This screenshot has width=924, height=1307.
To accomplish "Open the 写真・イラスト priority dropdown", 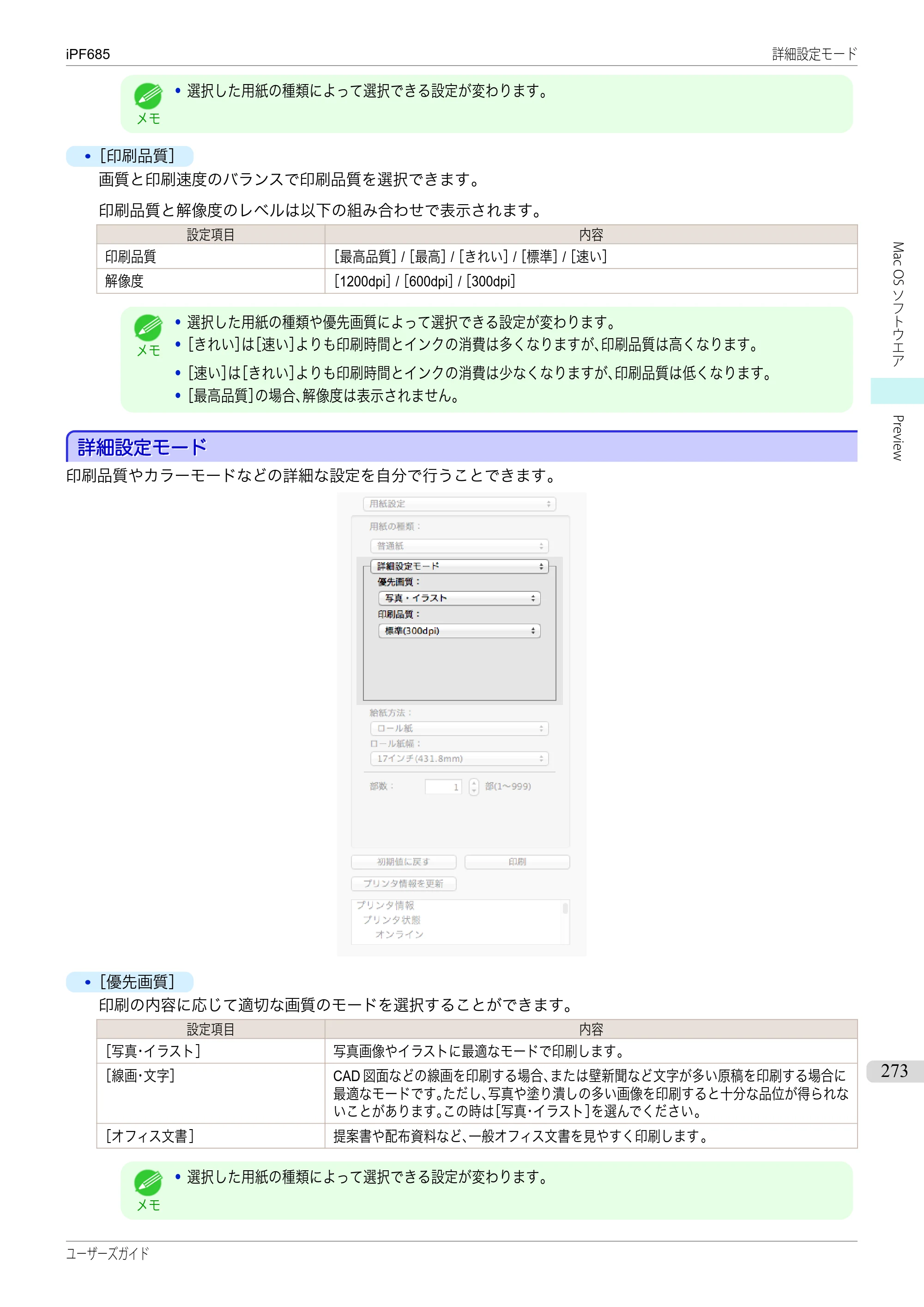I will pyautogui.click(x=459, y=598).
